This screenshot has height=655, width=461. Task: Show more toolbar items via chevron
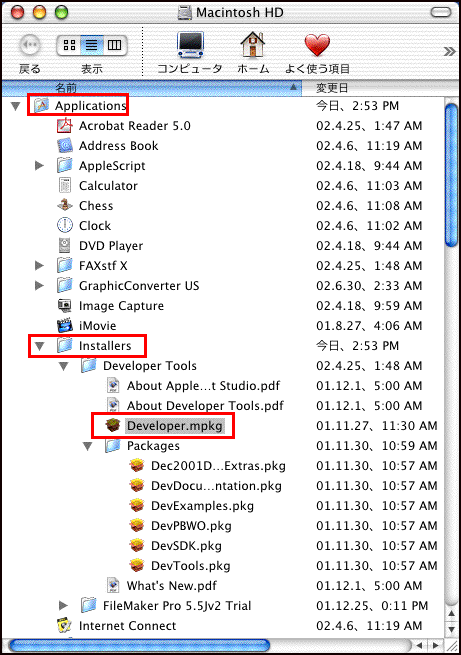click(449, 51)
